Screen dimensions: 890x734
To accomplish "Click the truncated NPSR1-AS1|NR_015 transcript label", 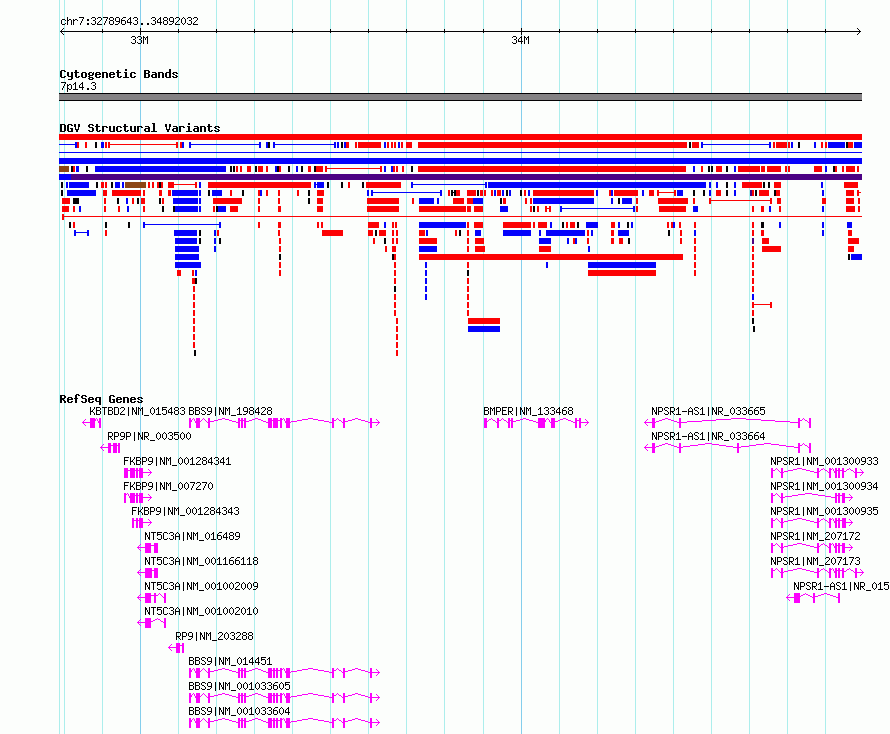I will pos(841,586).
